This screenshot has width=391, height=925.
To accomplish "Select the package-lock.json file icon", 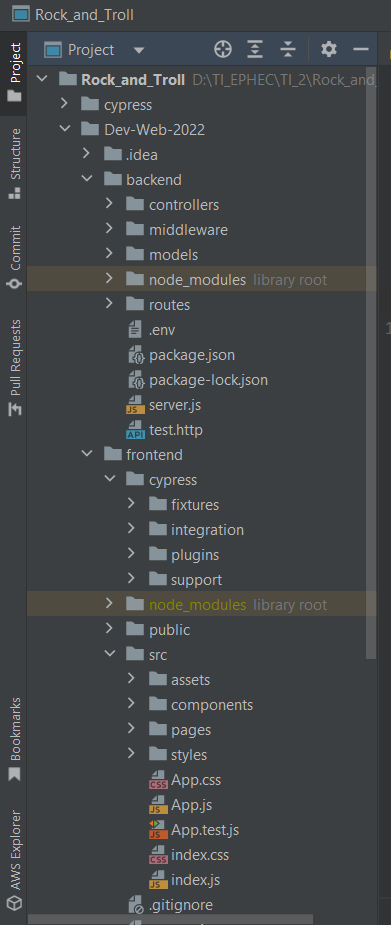I will 136,380.
